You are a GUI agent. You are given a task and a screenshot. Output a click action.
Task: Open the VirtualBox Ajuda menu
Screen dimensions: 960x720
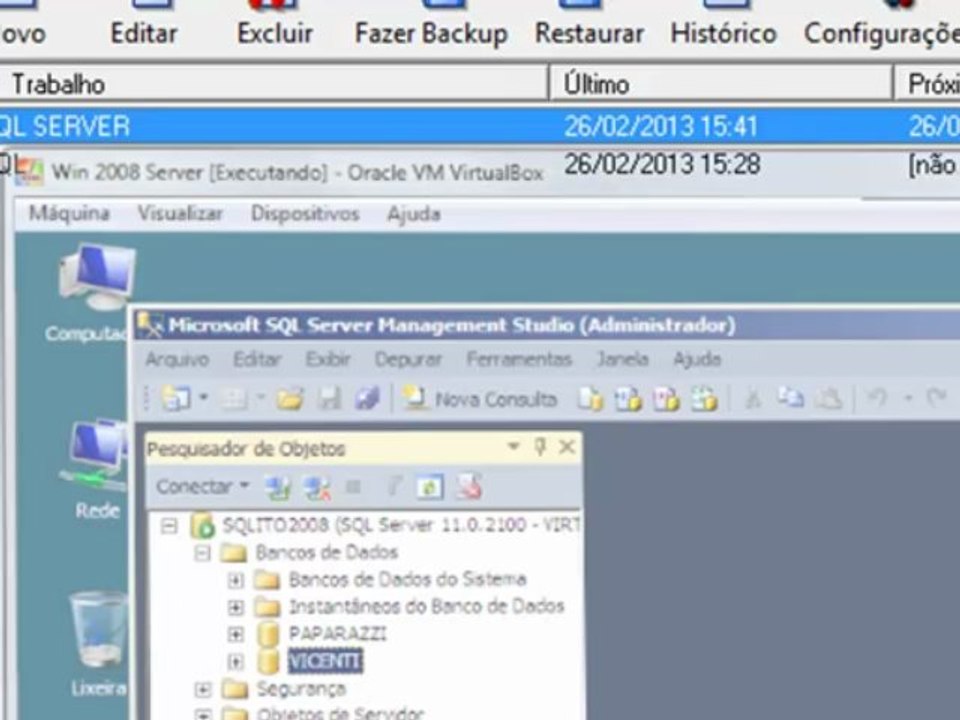click(x=414, y=214)
